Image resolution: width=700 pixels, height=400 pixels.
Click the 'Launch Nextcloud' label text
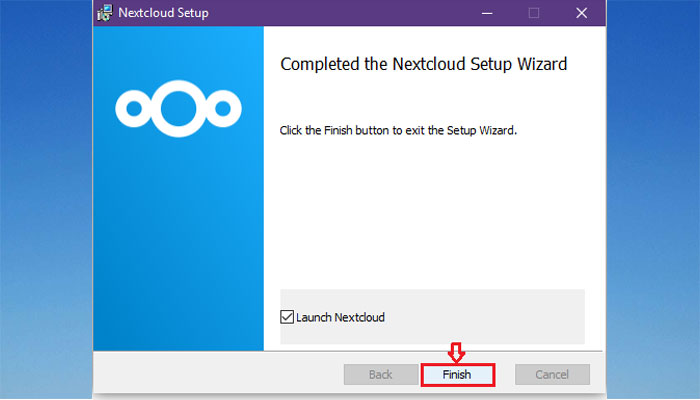coord(340,317)
